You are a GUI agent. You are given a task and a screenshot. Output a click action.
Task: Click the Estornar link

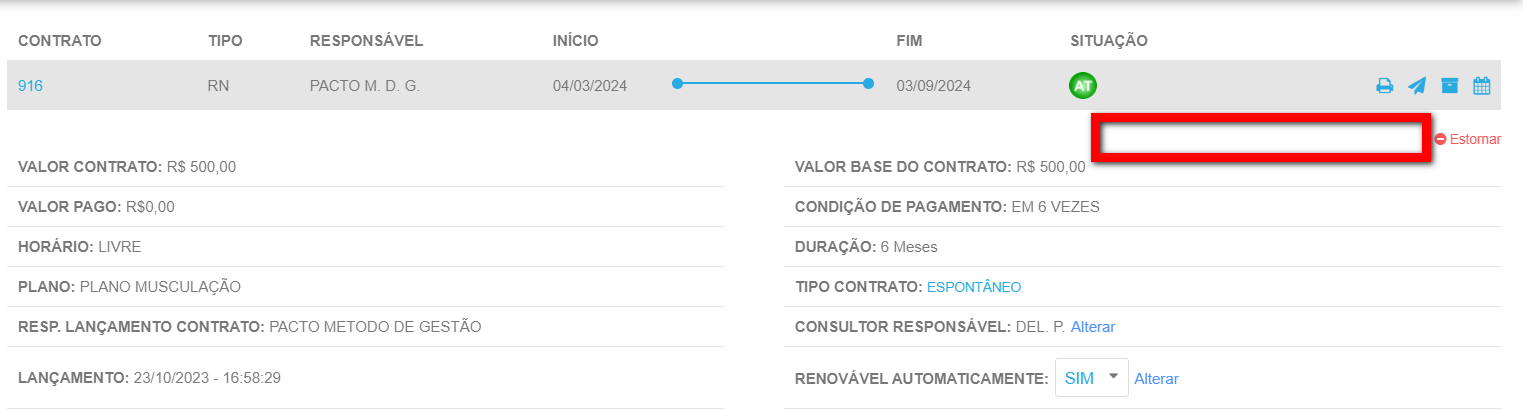pos(1475,140)
